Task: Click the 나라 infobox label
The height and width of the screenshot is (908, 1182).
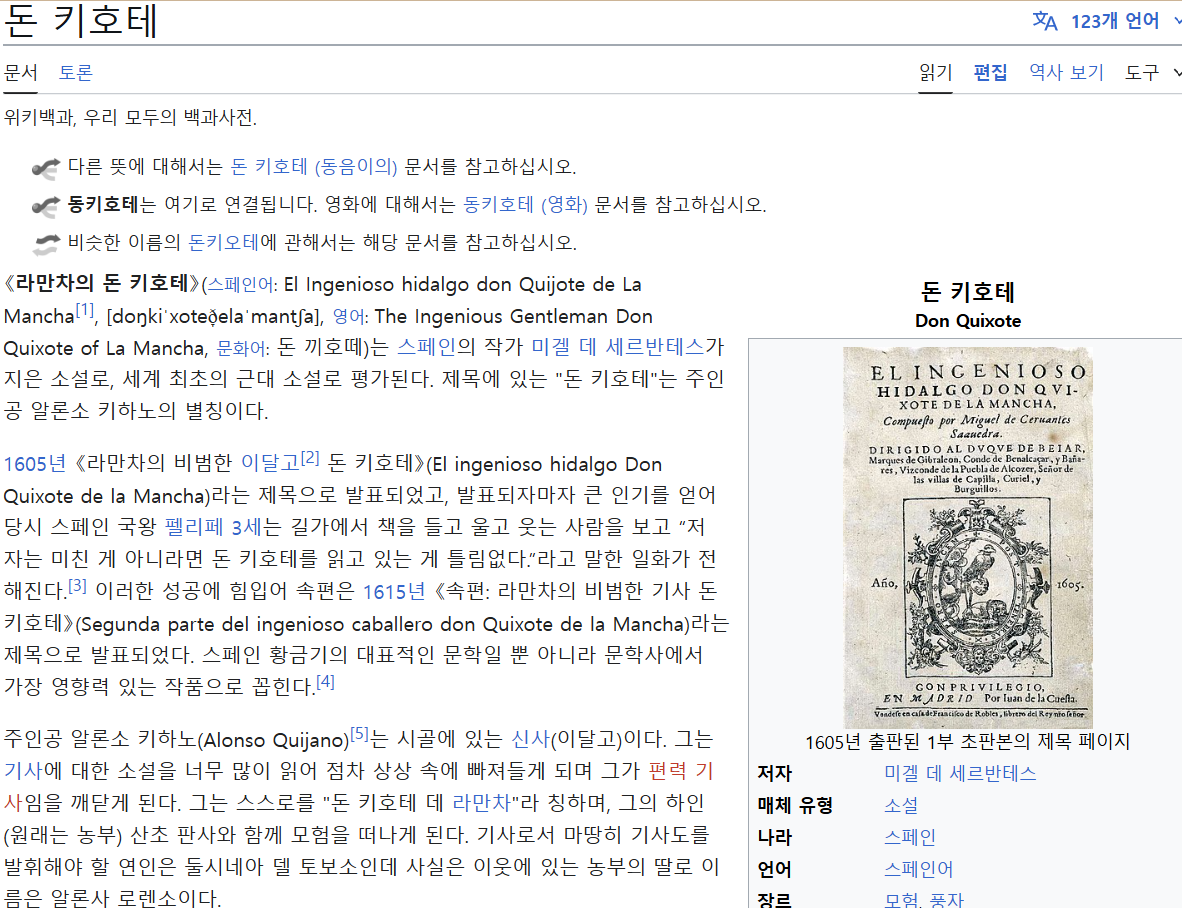Action: [775, 837]
